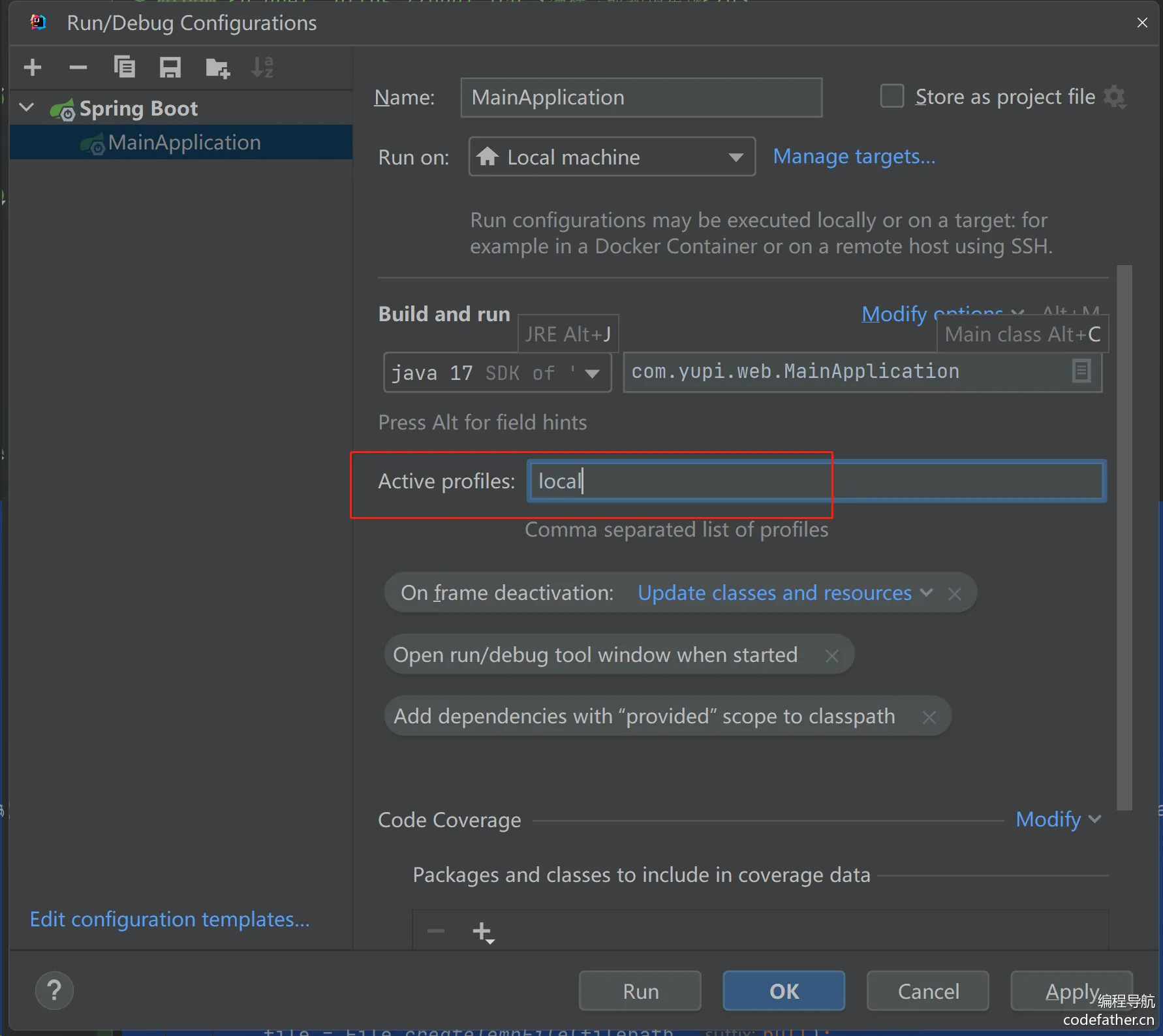Click the Comma separated list of profiles hint
The image size is (1163, 1036).
pyautogui.click(x=677, y=529)
